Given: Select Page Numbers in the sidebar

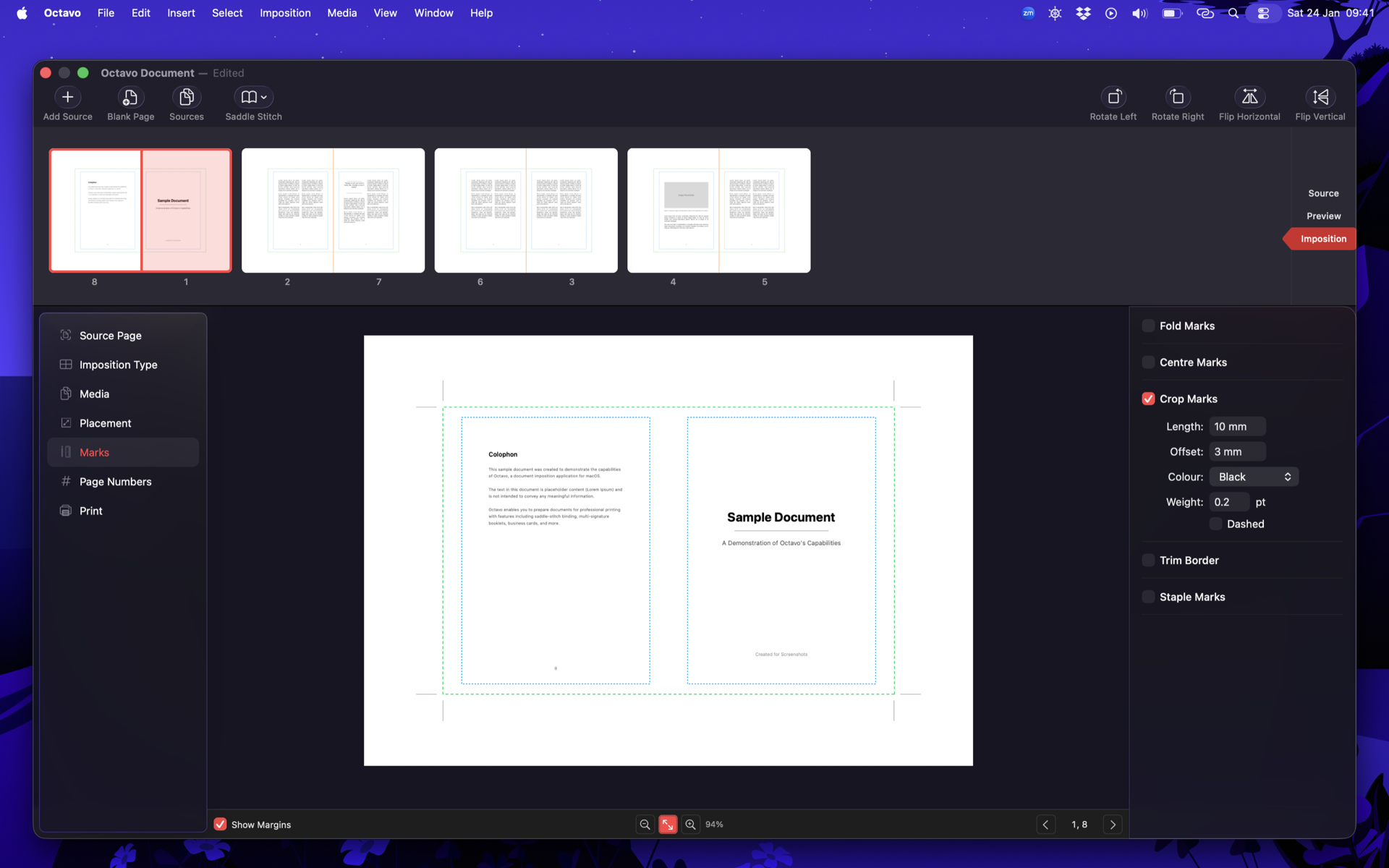Looking at the screenshot, I should coord(115,482).
